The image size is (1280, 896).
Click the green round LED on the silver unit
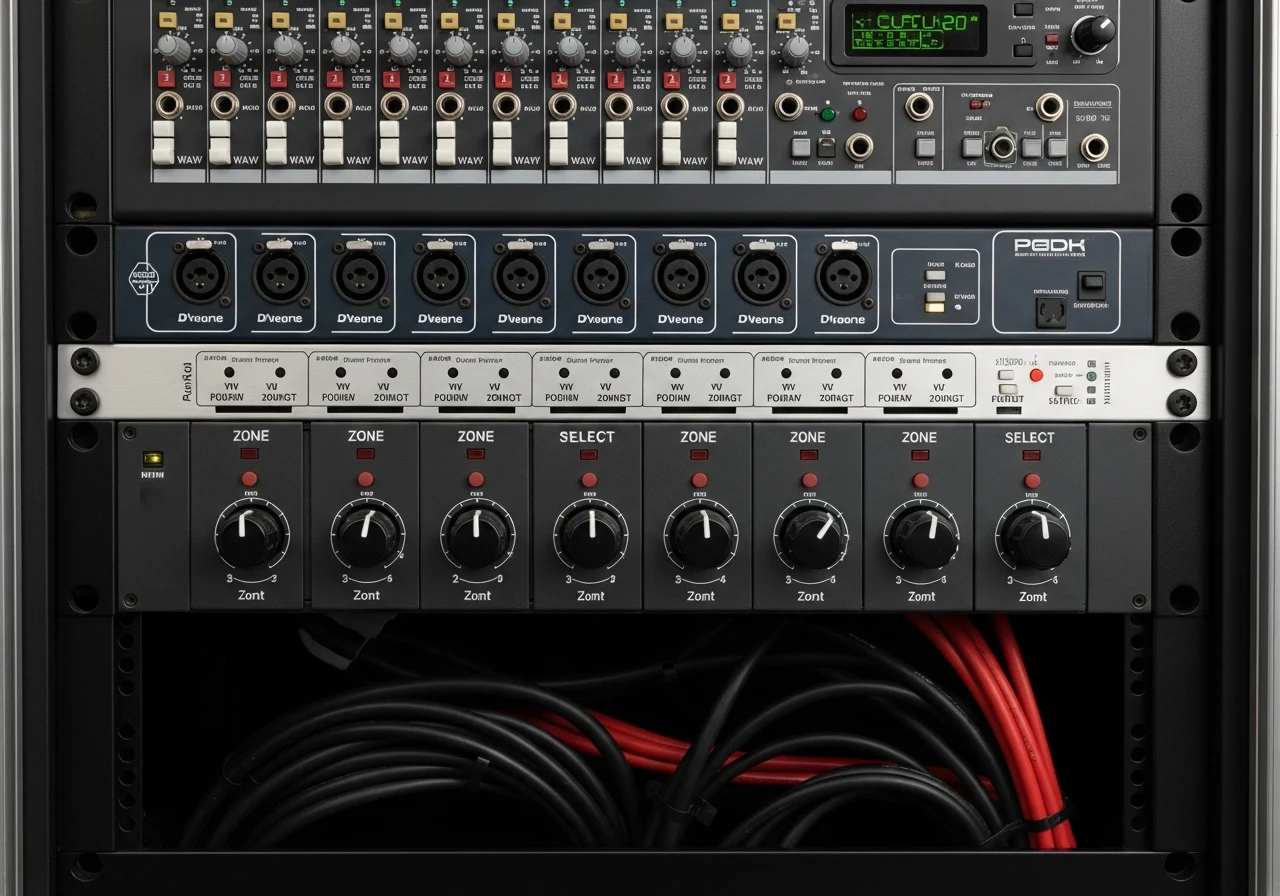[1091, 377]
